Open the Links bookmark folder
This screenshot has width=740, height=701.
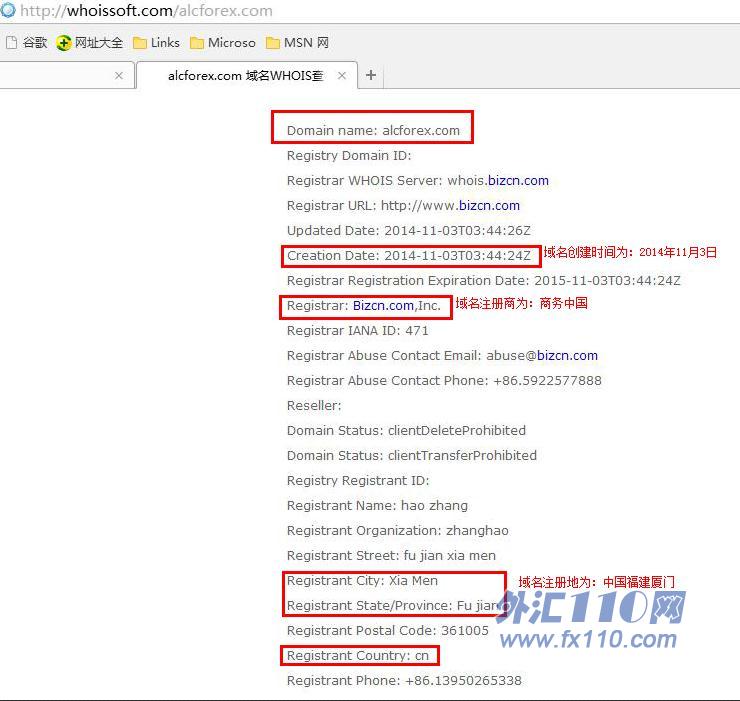[156, 43]
